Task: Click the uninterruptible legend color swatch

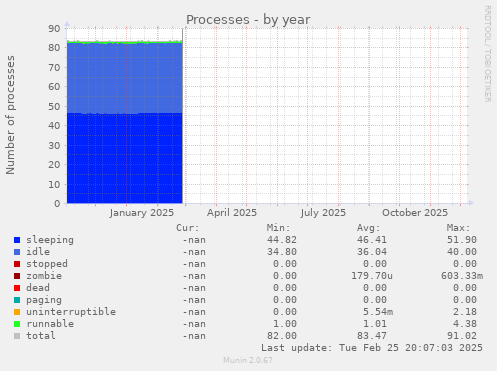Action: pos(17,312)
